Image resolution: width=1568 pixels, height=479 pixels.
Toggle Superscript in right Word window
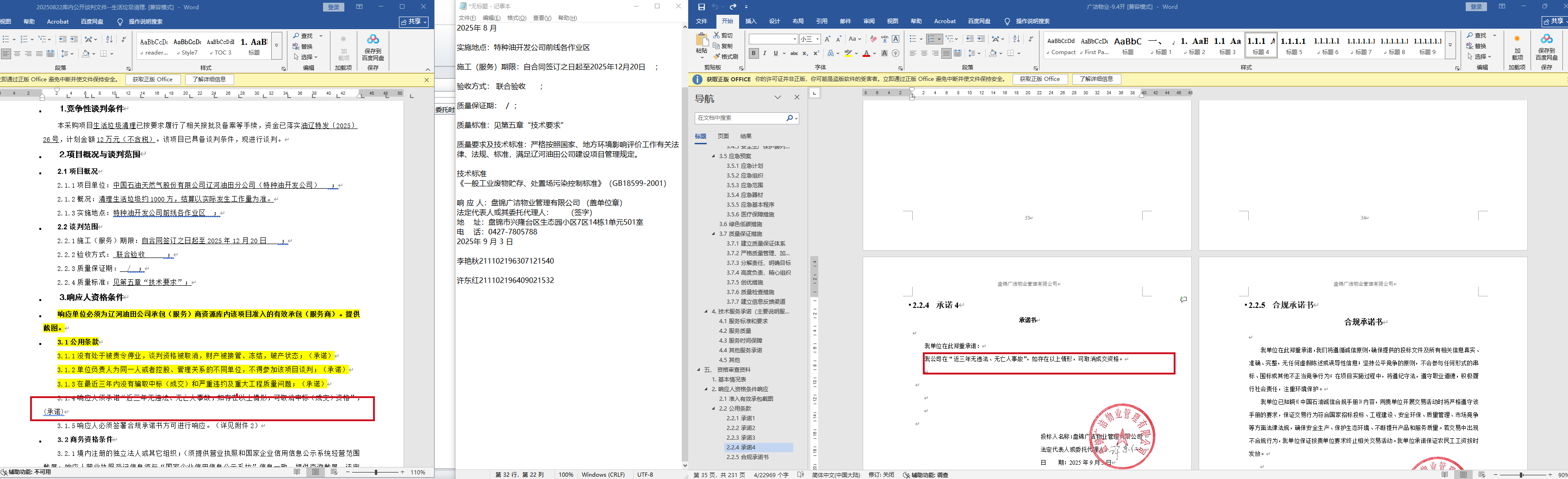point(815,54)
